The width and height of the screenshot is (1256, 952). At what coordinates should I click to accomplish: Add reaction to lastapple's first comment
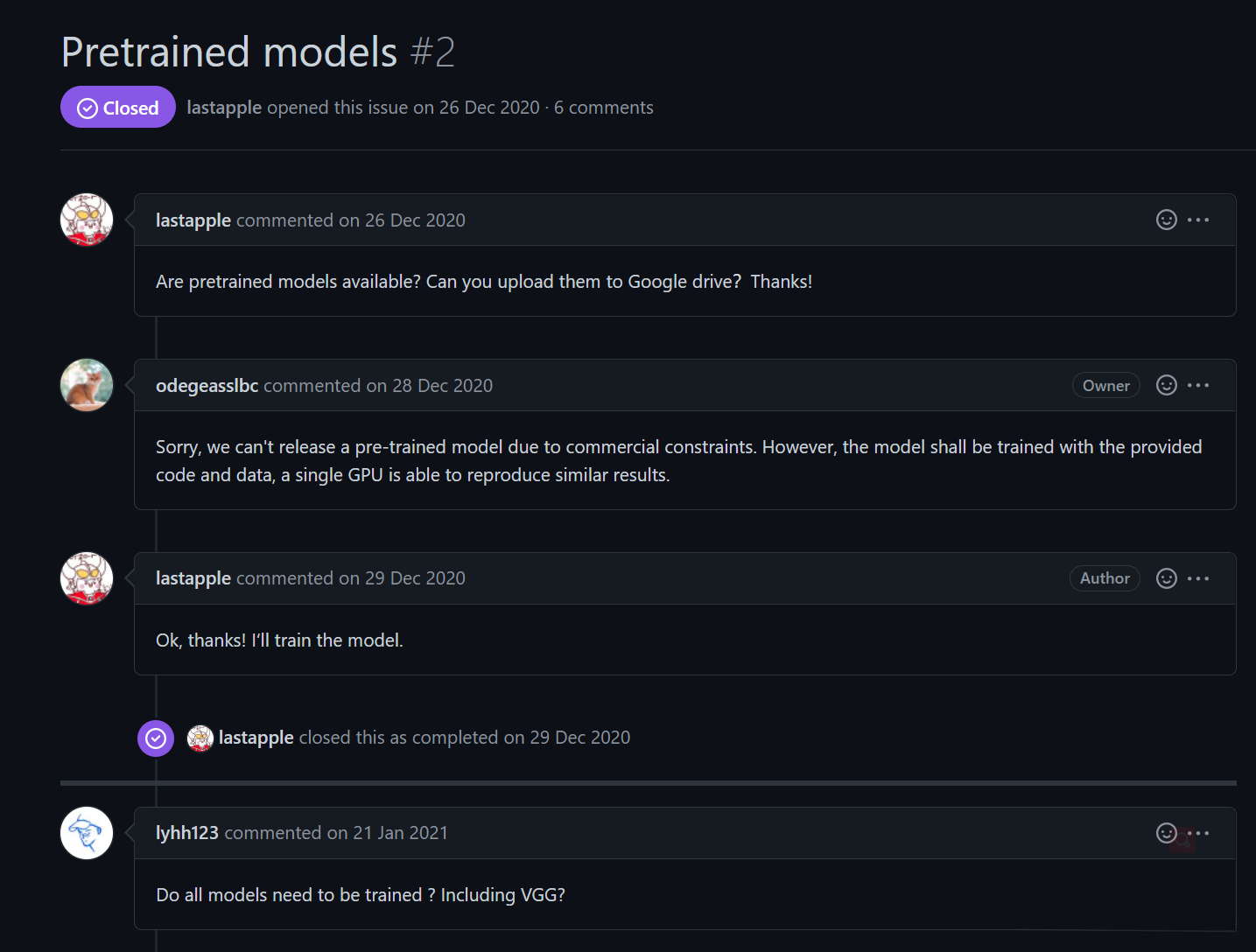click(1166, 220)
